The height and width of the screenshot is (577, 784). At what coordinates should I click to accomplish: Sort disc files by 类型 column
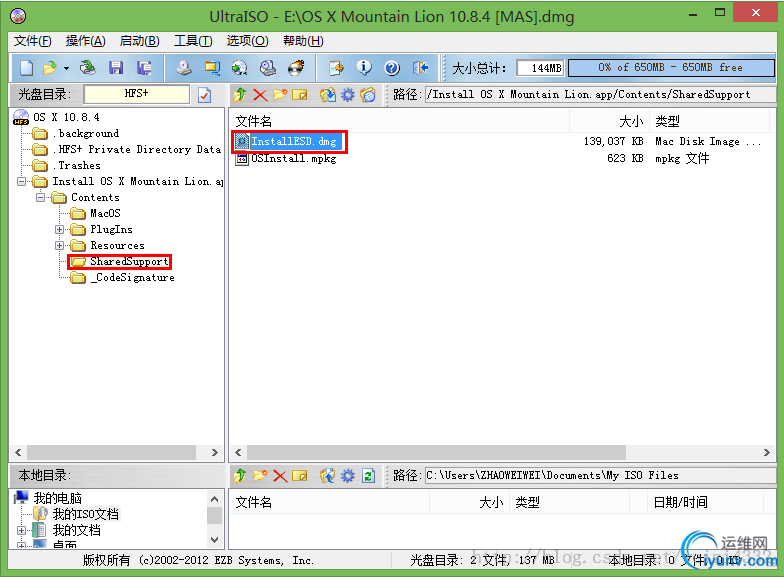point(708,121)
